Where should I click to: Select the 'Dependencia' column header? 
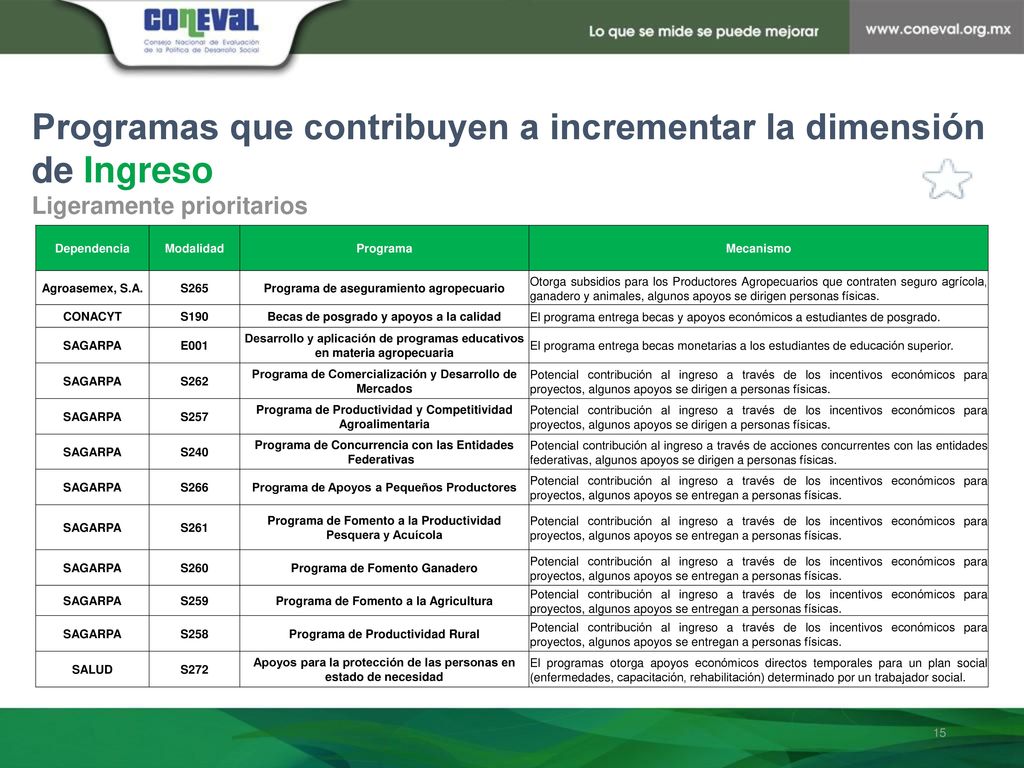[92, 248]
